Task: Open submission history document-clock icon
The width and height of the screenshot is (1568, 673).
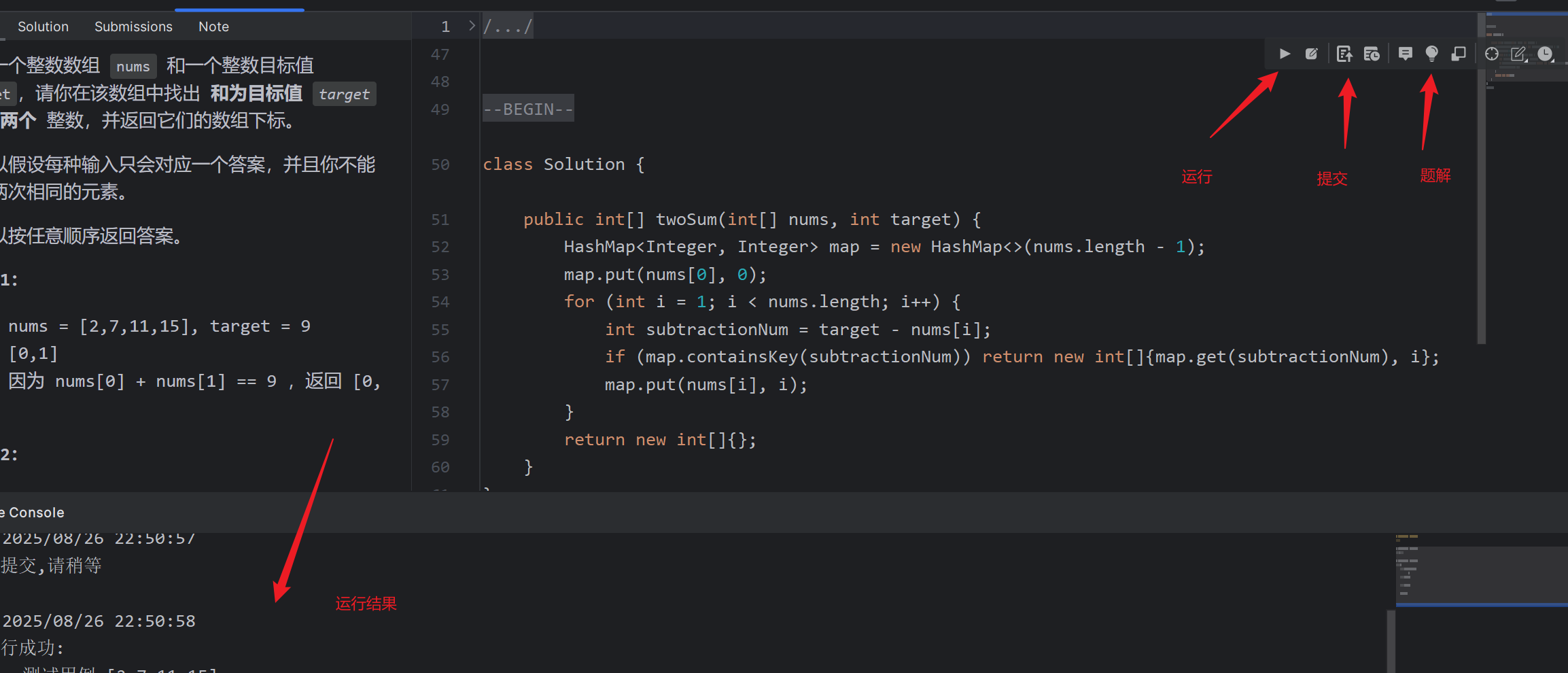Action: tap(1372, 54)
